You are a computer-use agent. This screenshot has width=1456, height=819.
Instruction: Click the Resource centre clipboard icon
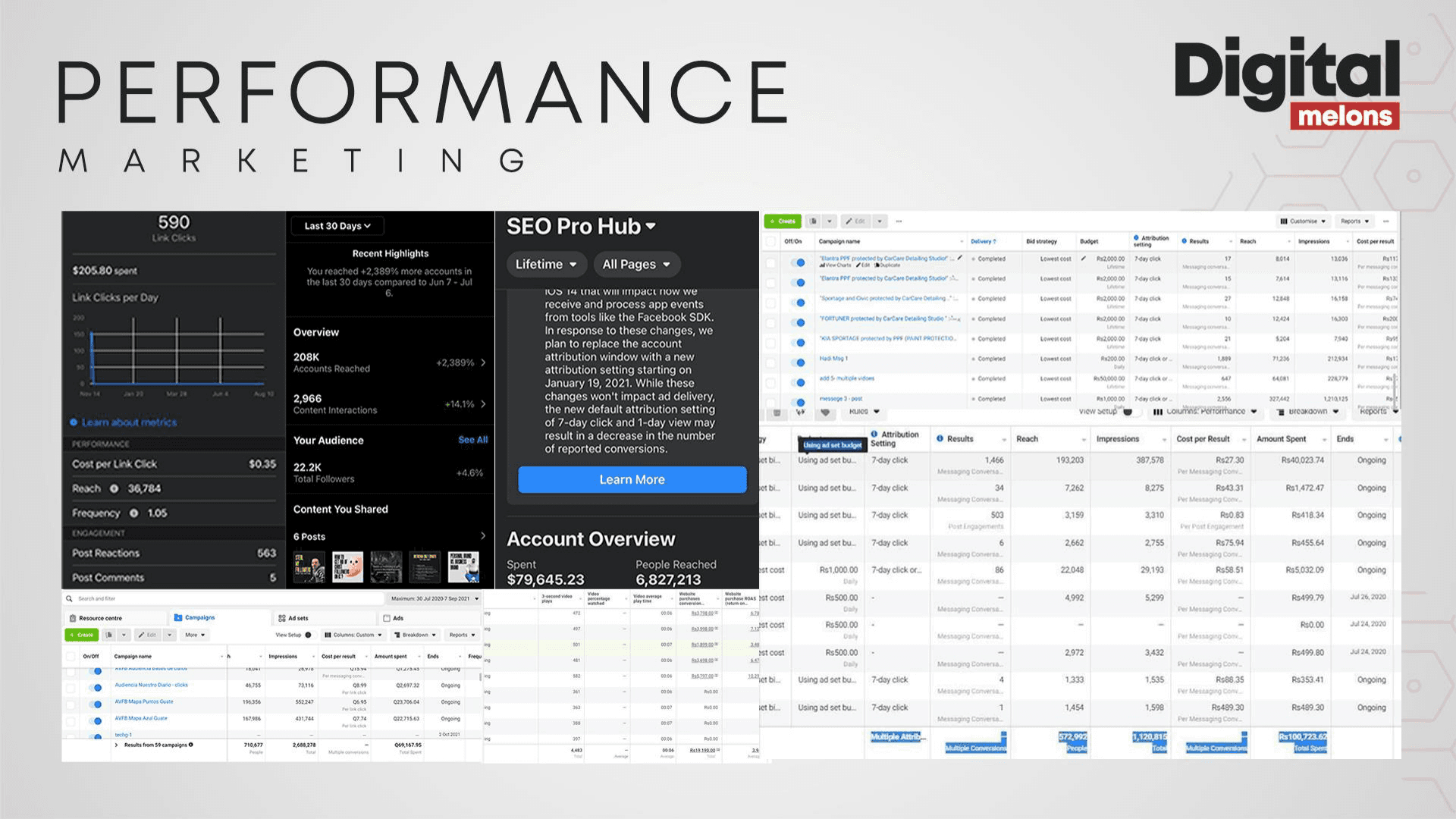click(x=73, y=618)
